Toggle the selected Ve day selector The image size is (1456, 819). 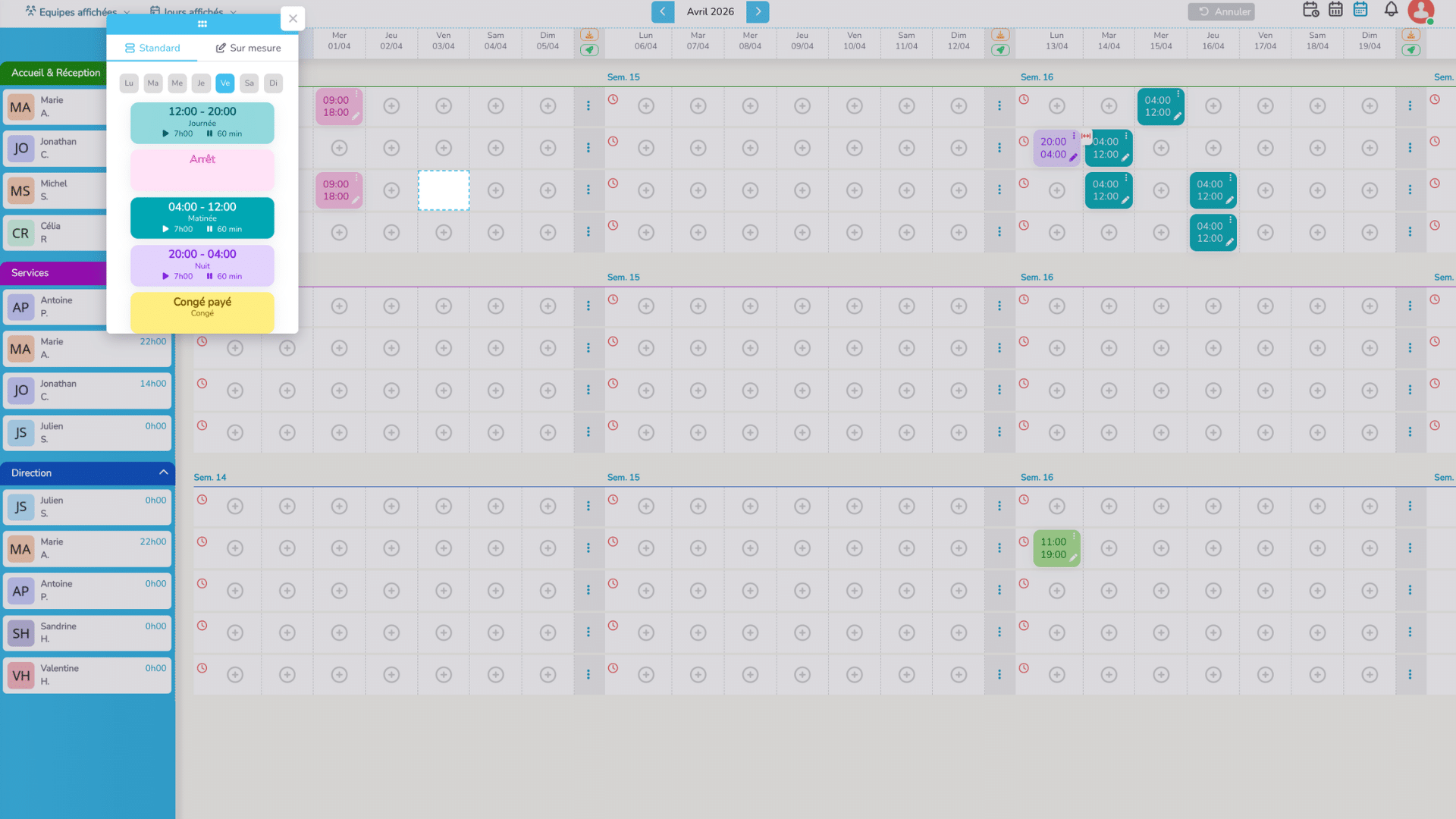coord(225,83)
